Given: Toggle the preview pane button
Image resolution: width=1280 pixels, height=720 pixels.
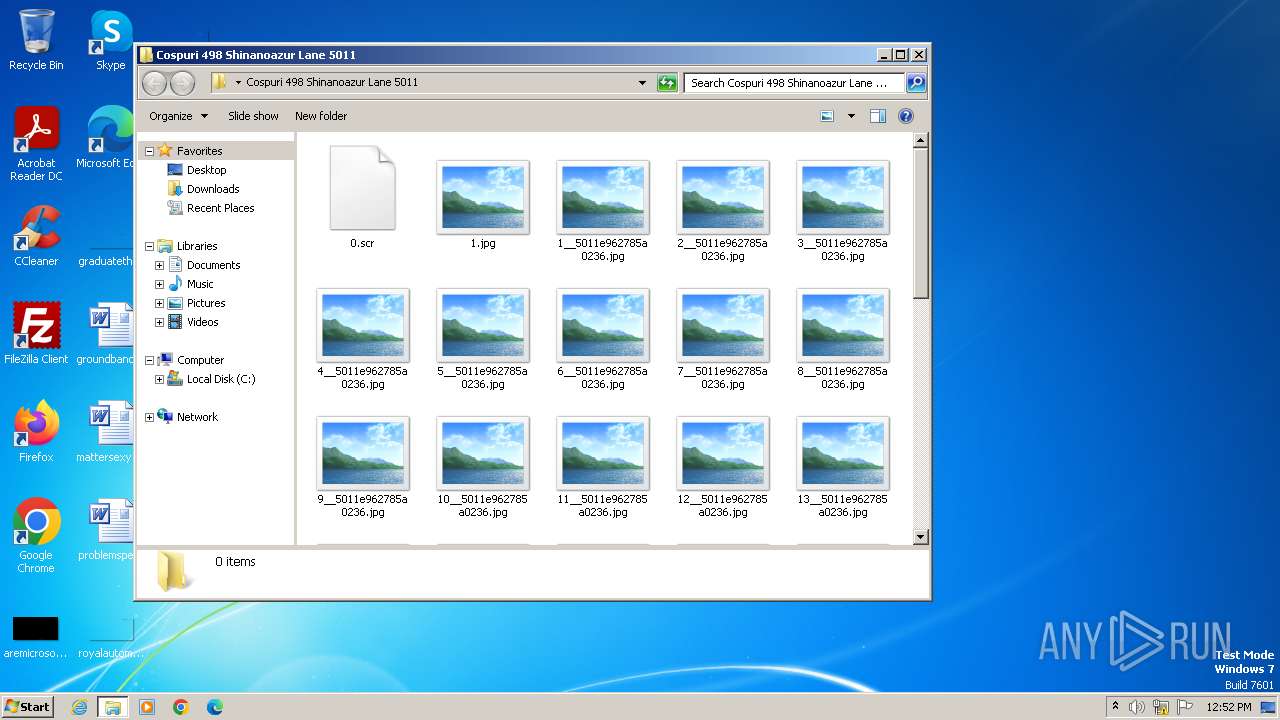Looking at the screenshot, I should point(877,116).
